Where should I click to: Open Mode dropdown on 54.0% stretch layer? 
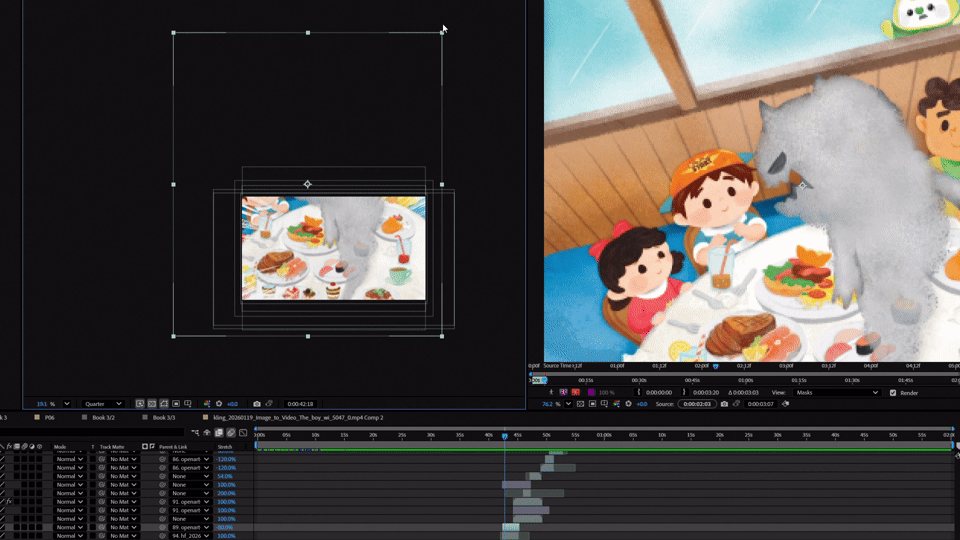click(69, 476)
